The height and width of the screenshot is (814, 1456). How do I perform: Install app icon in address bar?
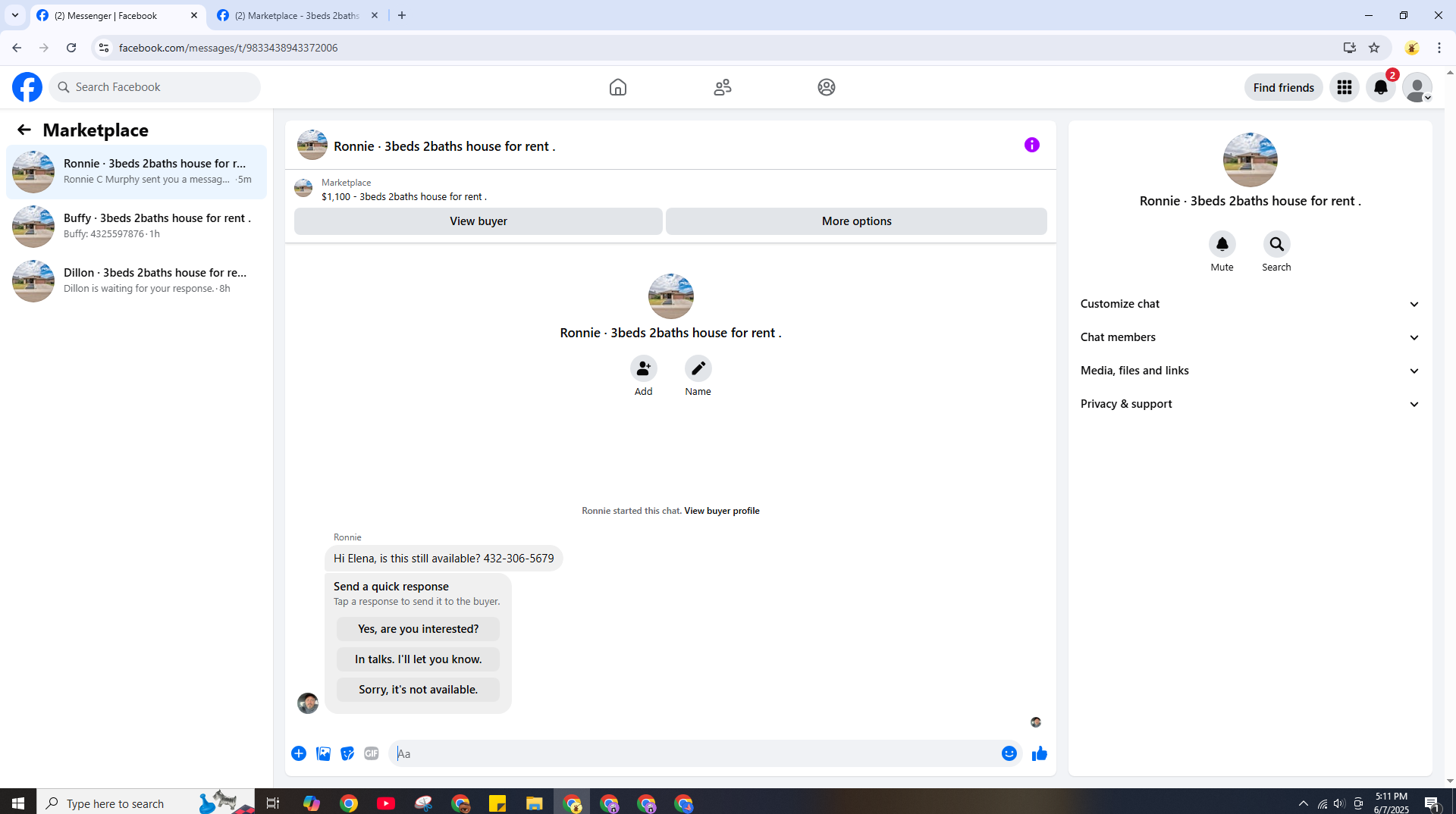coord(1350,48)
